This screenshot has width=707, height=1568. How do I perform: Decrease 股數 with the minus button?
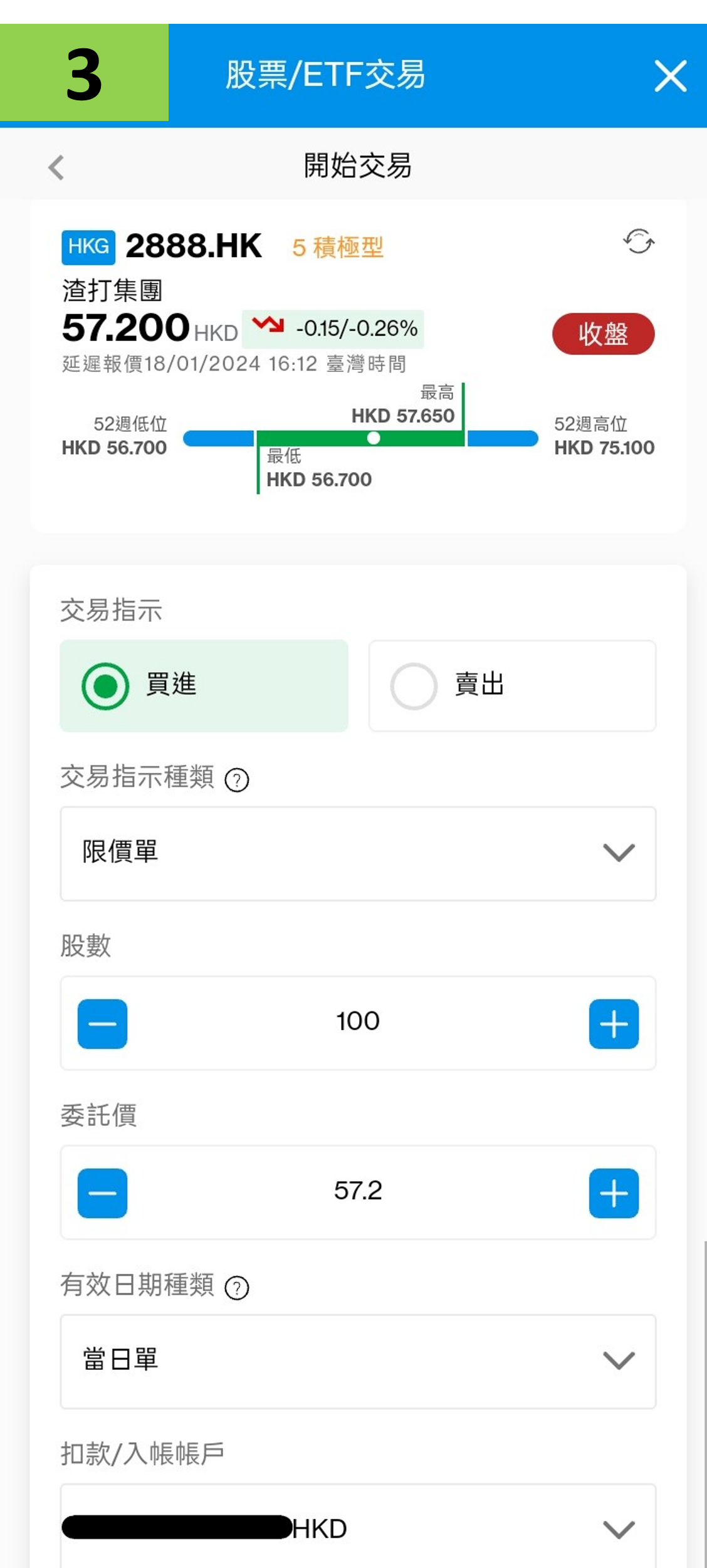102,1024
